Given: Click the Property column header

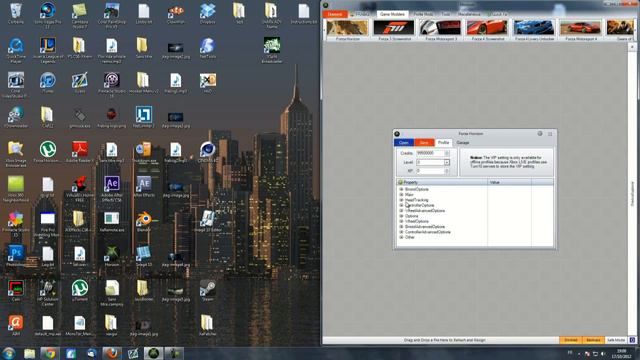Looking at the screenshot, I should (442, 182).
